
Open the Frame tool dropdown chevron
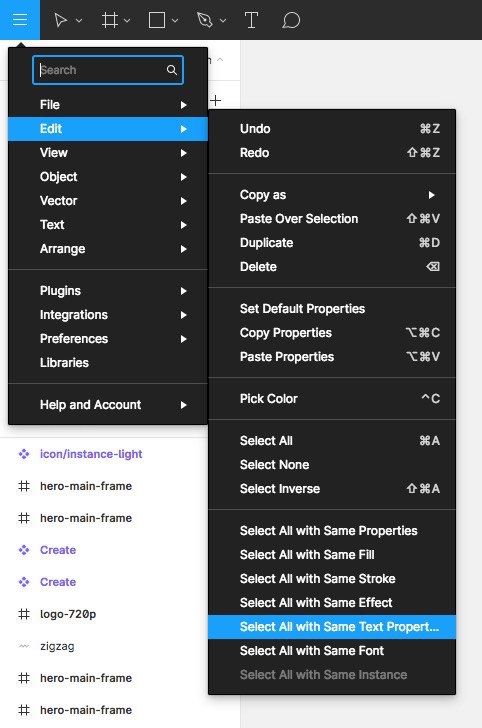click(x=127, y=20)
